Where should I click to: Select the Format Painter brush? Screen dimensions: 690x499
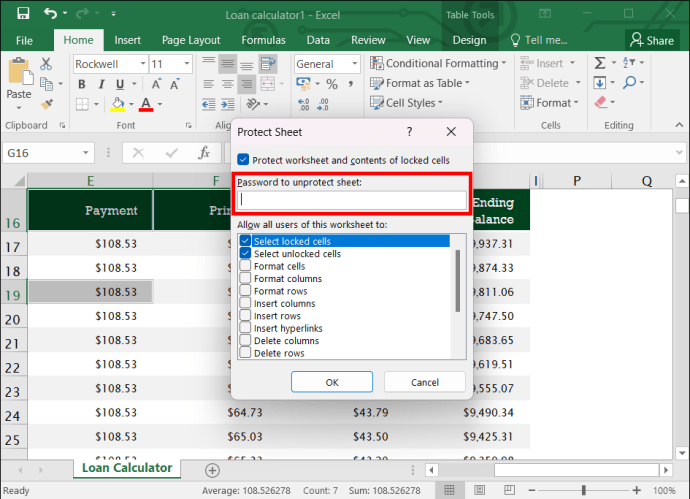[47, 104]
